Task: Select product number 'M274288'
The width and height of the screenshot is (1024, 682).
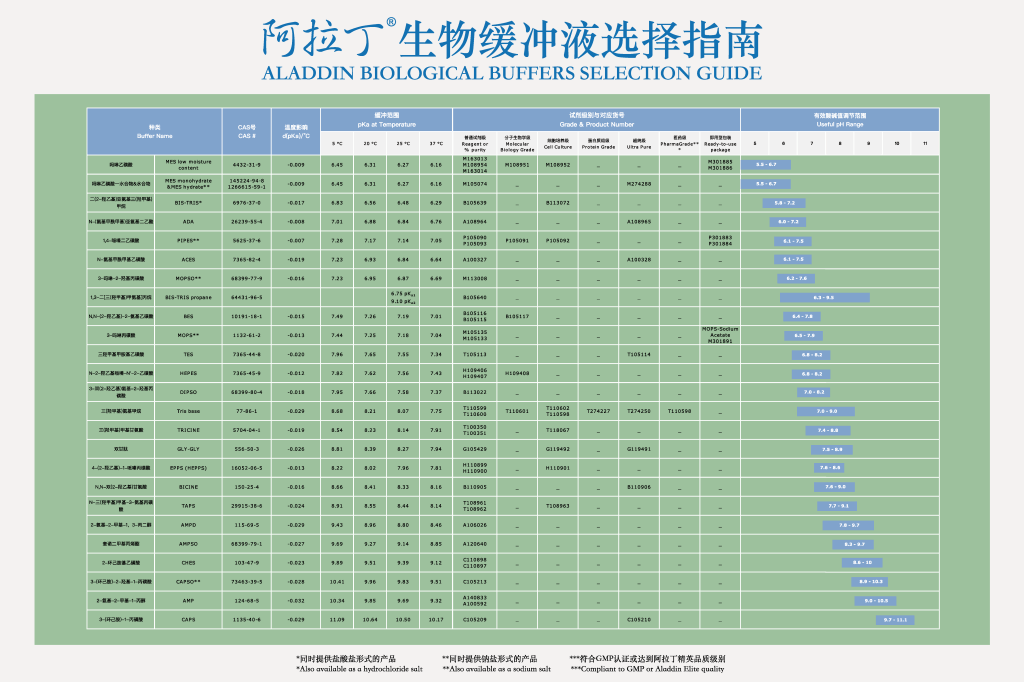Action: point(639,184)
